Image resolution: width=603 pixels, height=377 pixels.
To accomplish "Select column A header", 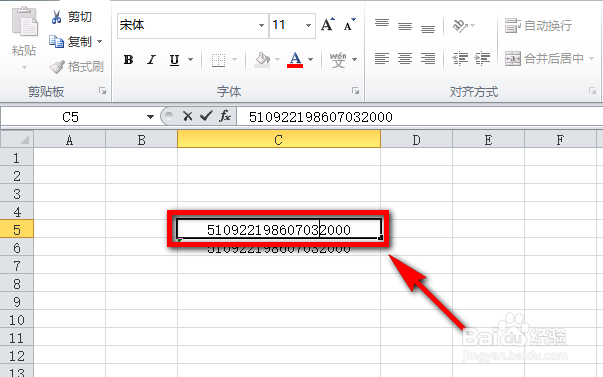I will [70, 140].
